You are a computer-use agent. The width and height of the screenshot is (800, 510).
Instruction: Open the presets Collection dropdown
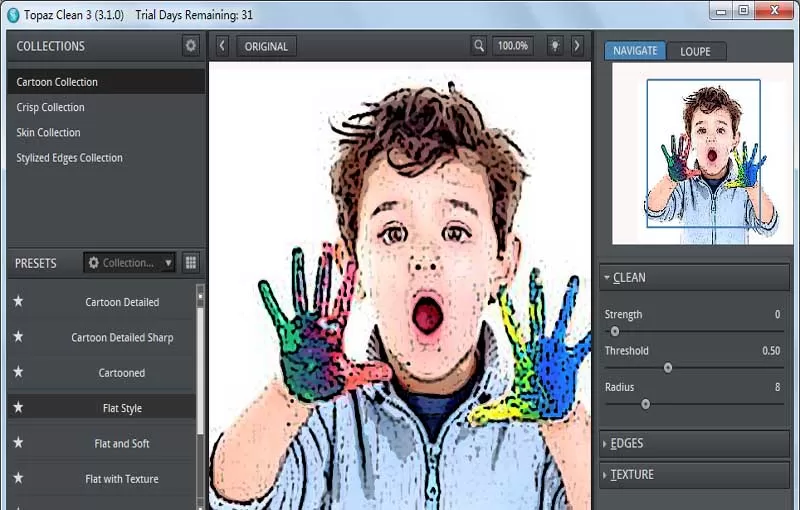(x=130, y=263)
